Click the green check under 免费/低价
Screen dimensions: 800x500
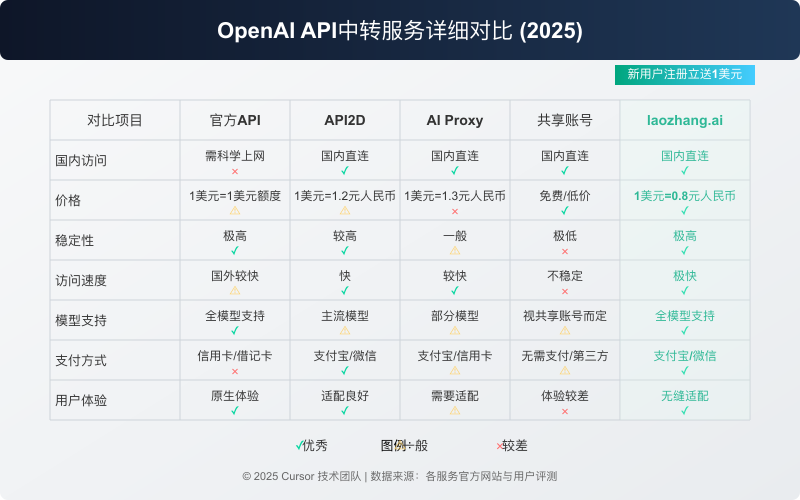click(x=565, y=210)
